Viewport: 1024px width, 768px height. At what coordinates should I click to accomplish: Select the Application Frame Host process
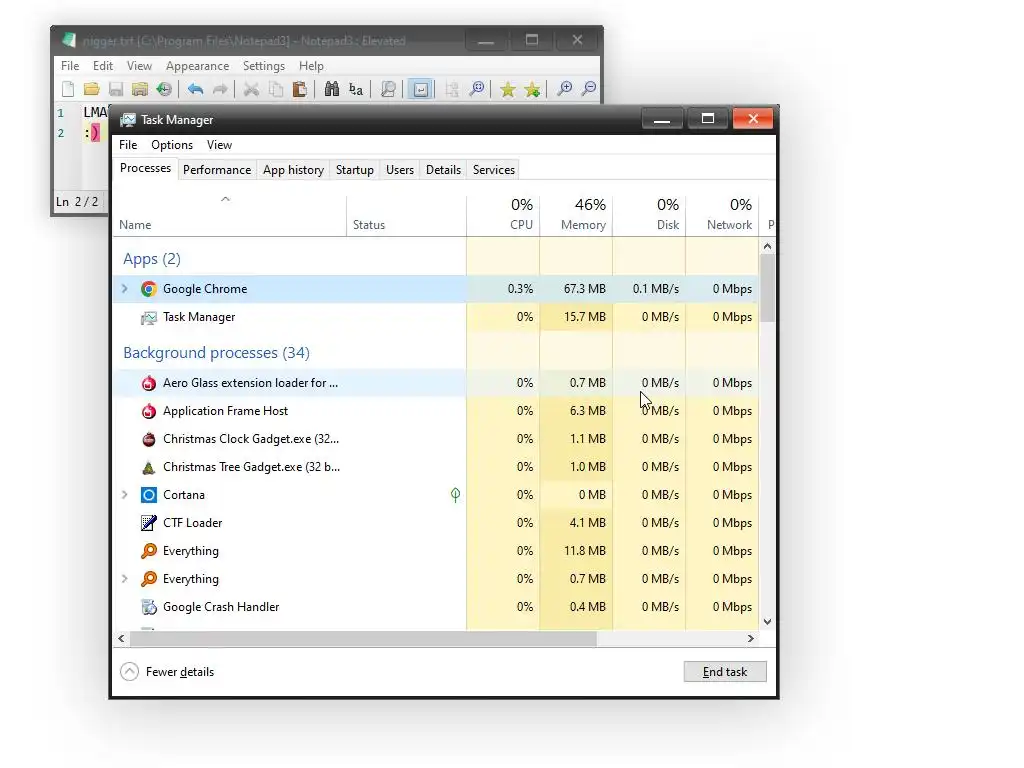click(436, 411)
